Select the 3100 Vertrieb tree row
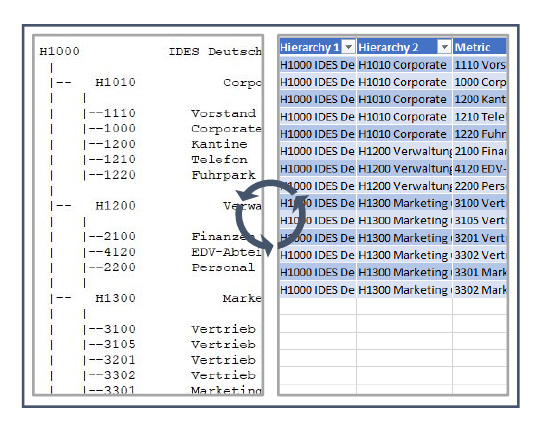Screen dimensions: 540x430 click(x=170, y=329)
